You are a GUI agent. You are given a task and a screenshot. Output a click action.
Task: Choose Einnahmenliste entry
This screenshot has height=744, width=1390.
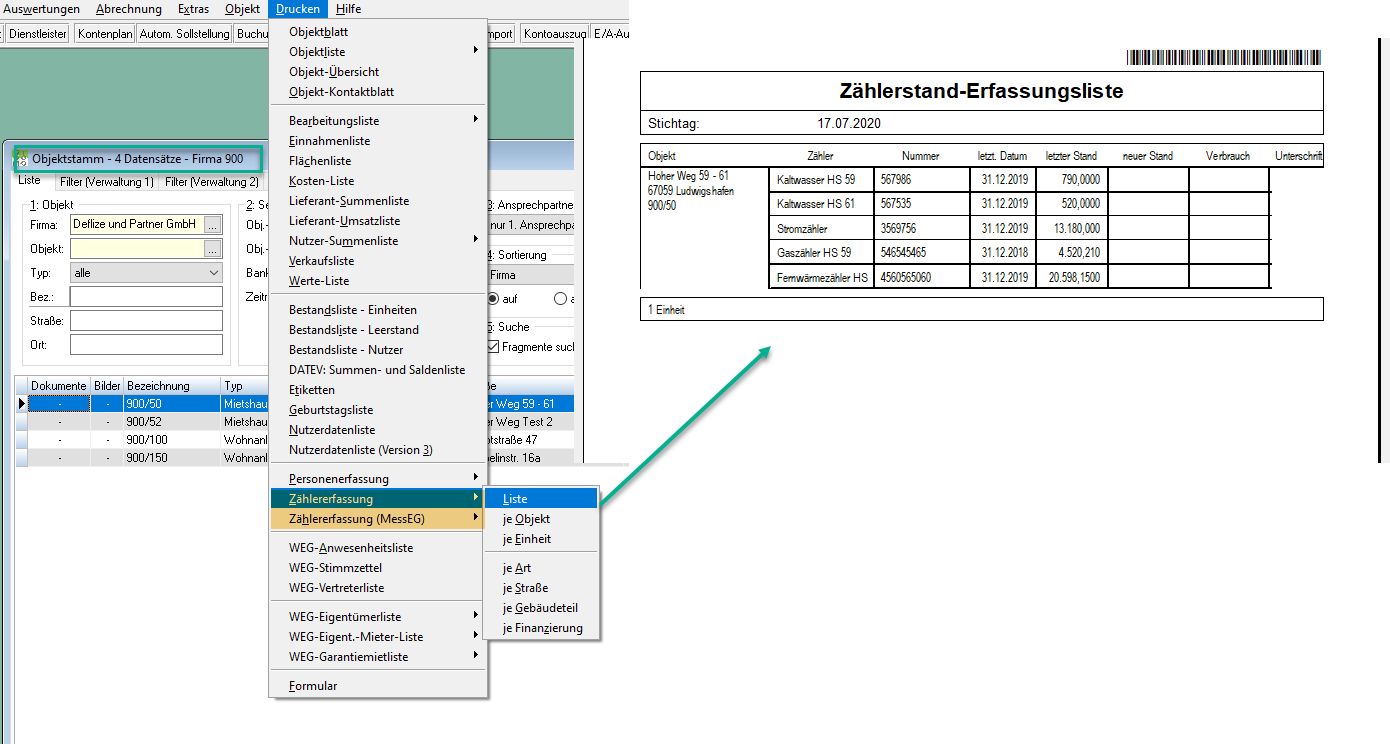point(378,141)
